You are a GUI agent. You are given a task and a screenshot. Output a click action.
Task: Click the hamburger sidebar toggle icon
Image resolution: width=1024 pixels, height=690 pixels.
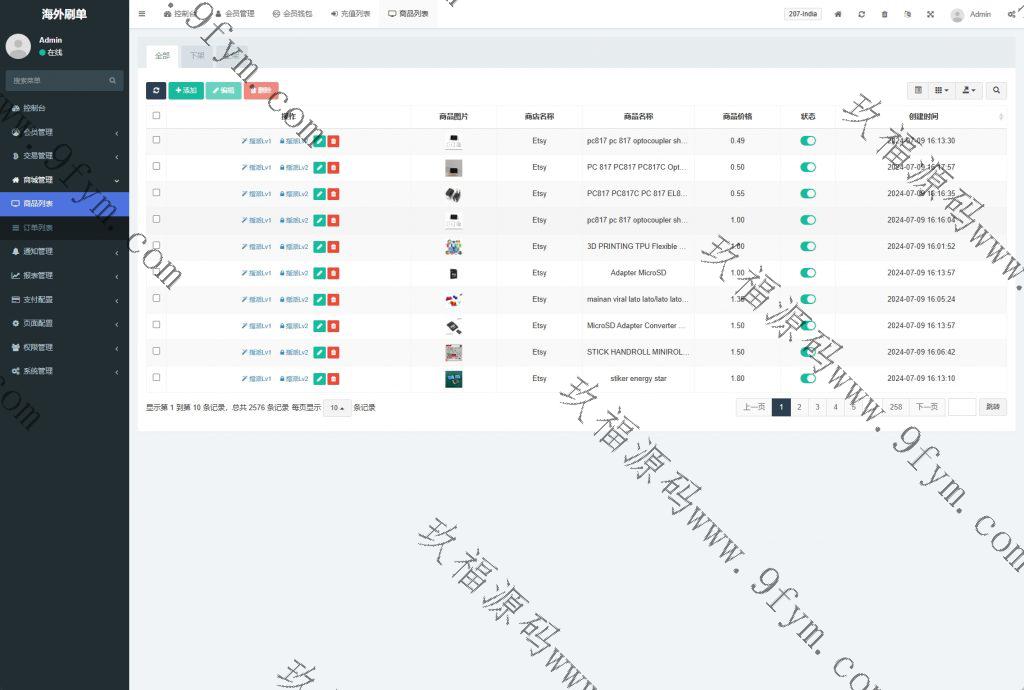(142, 14)
